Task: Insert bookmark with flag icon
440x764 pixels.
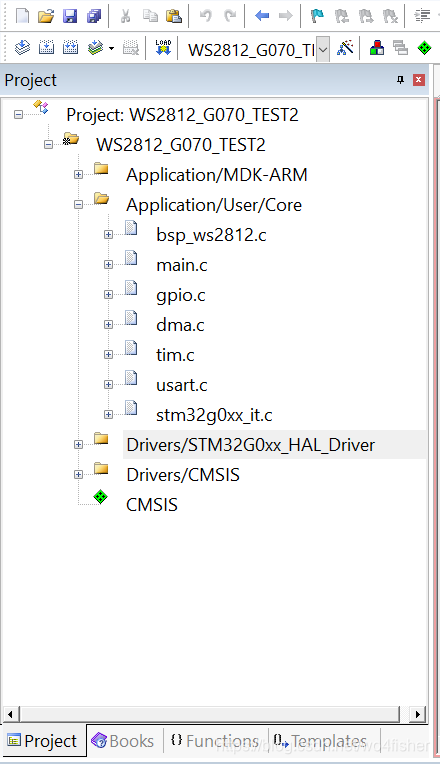Action: point(317,16)
